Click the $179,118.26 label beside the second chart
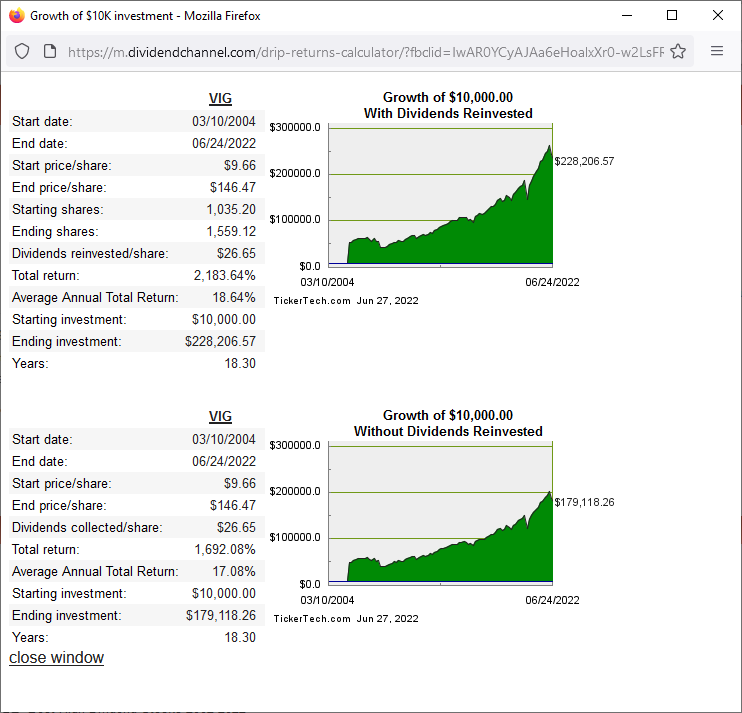742x713 pixels. pos(584,502)
